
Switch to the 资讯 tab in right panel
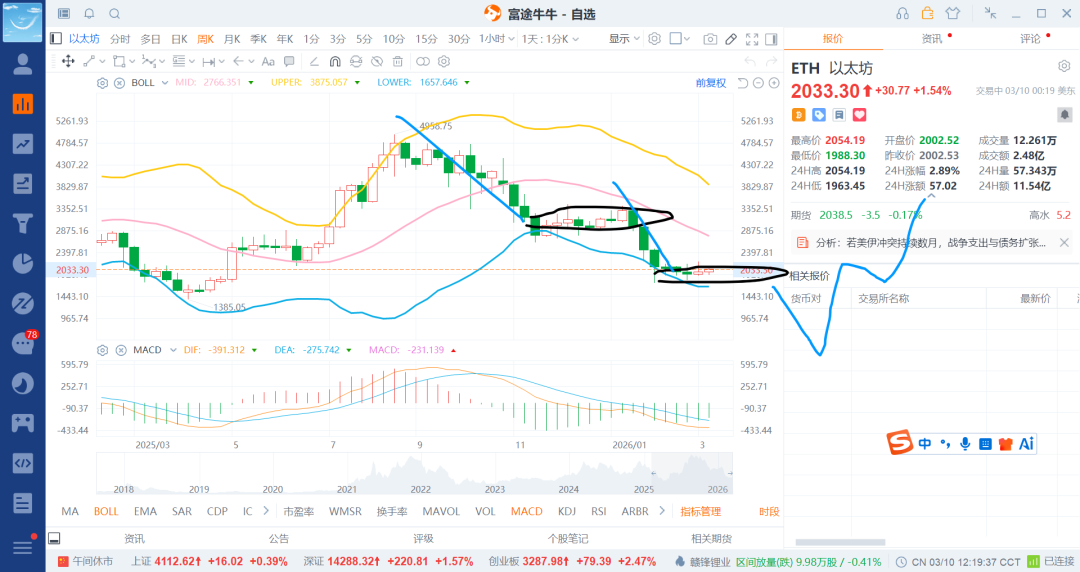pyautogui.click(x=931, y=39)
